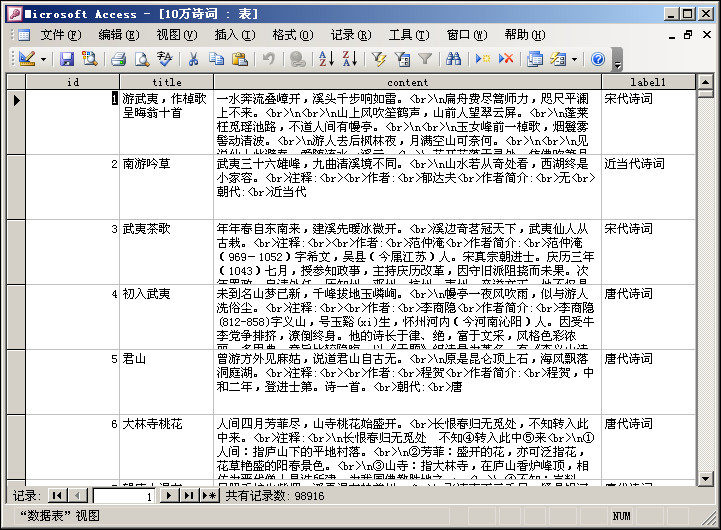Select the content column header

click(x=407, y=82)
